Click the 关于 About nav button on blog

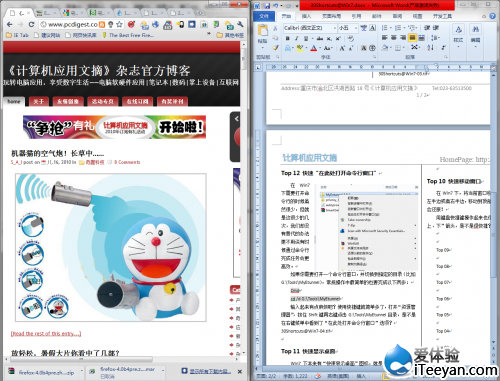(39, 101)
